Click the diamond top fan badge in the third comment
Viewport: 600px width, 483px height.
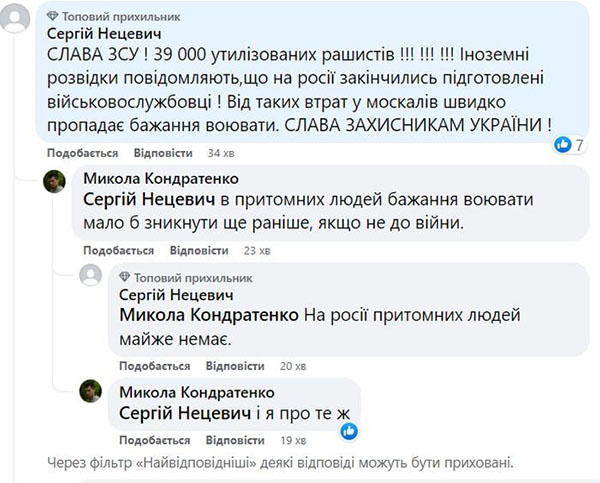[124, 277]
